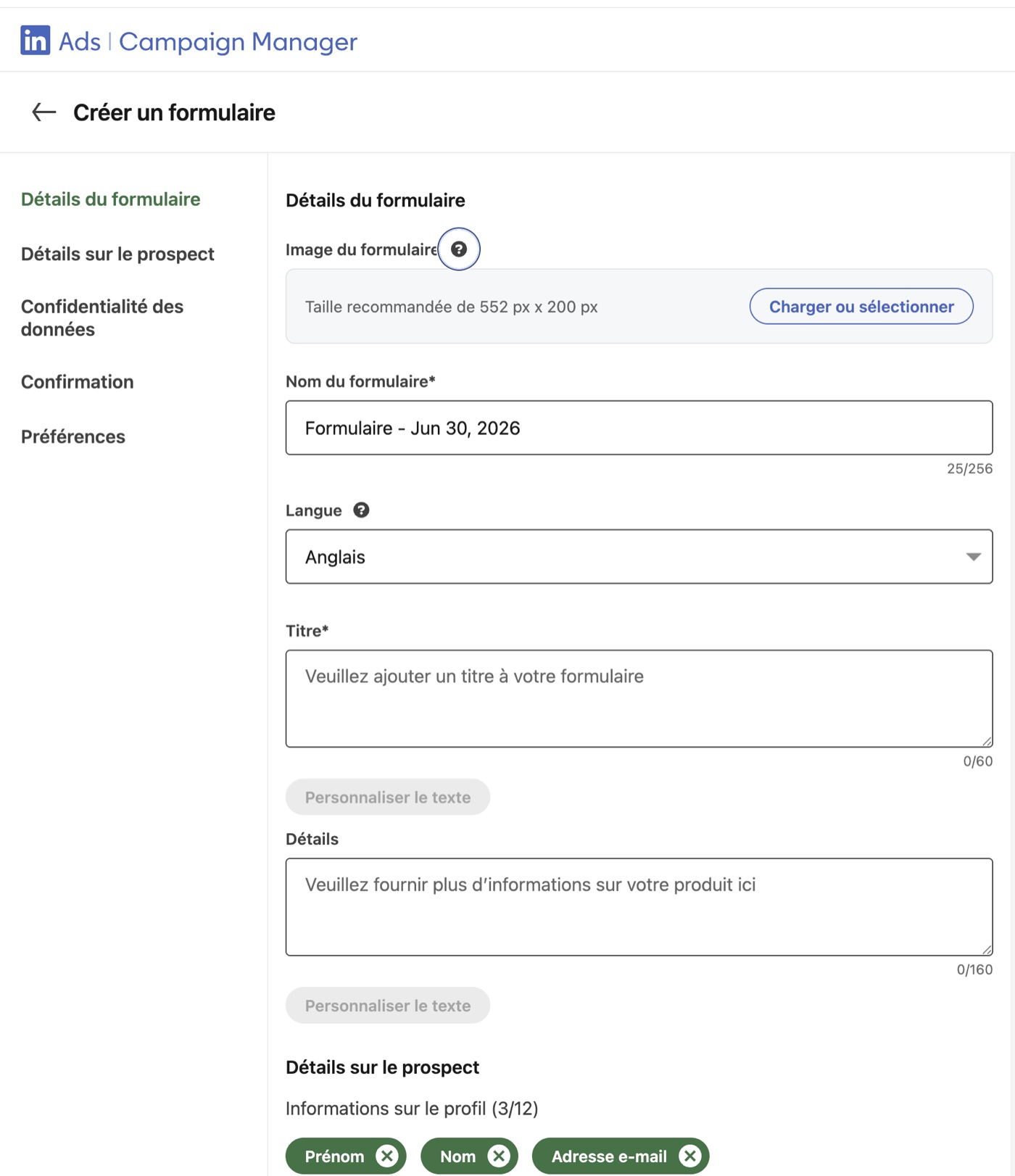The image size is (1015, 1176).
Task: Click the Ads text in the header
Action: (80, 41)
